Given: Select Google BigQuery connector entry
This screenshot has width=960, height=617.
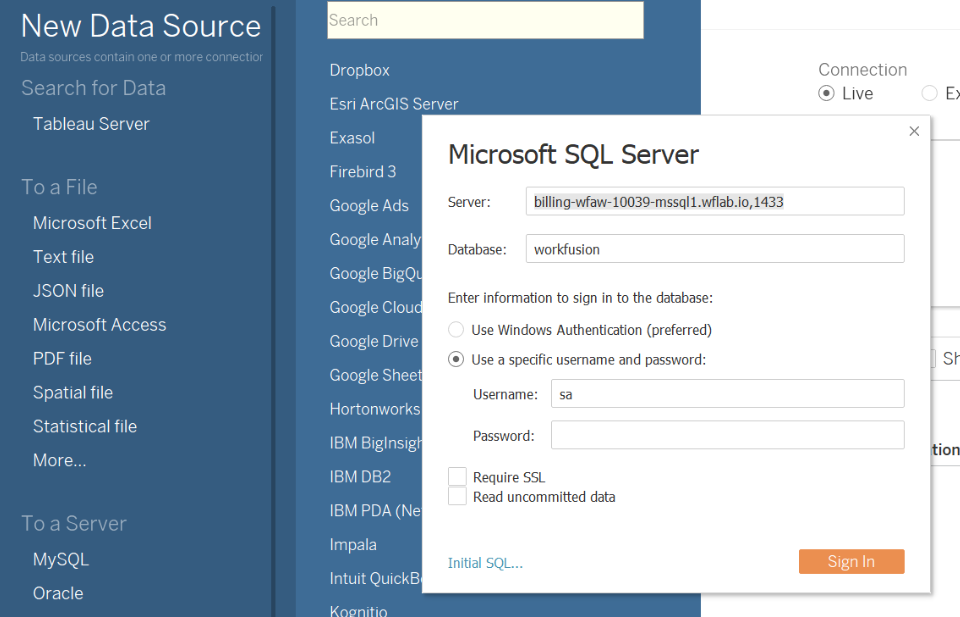Looking at the screenshot, I should point(375,274).
